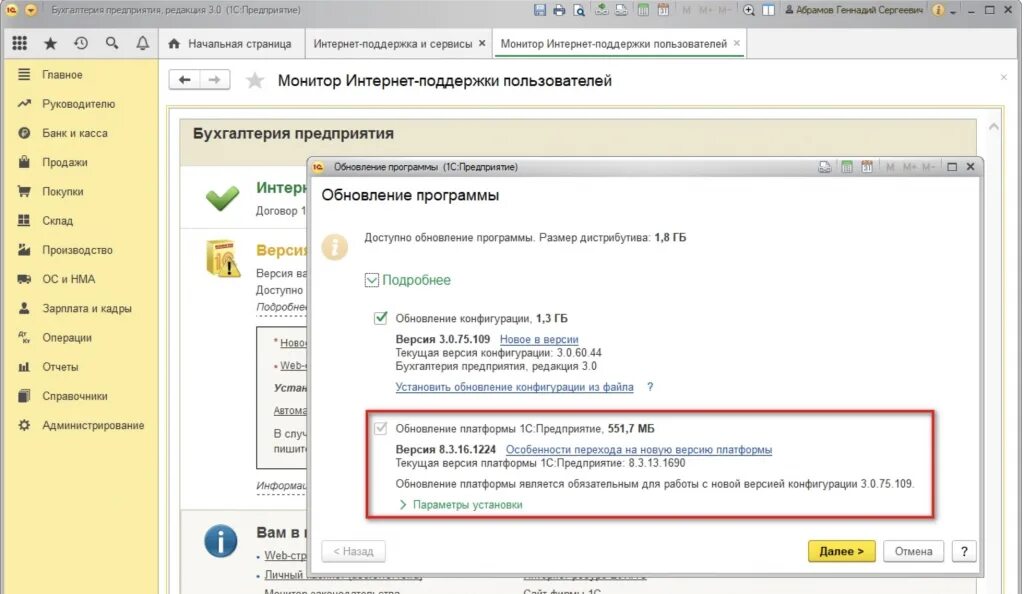Screen dimensions: 1024x594
Task: Click the question mark beside install-from-file link
Action: [650, 387]
